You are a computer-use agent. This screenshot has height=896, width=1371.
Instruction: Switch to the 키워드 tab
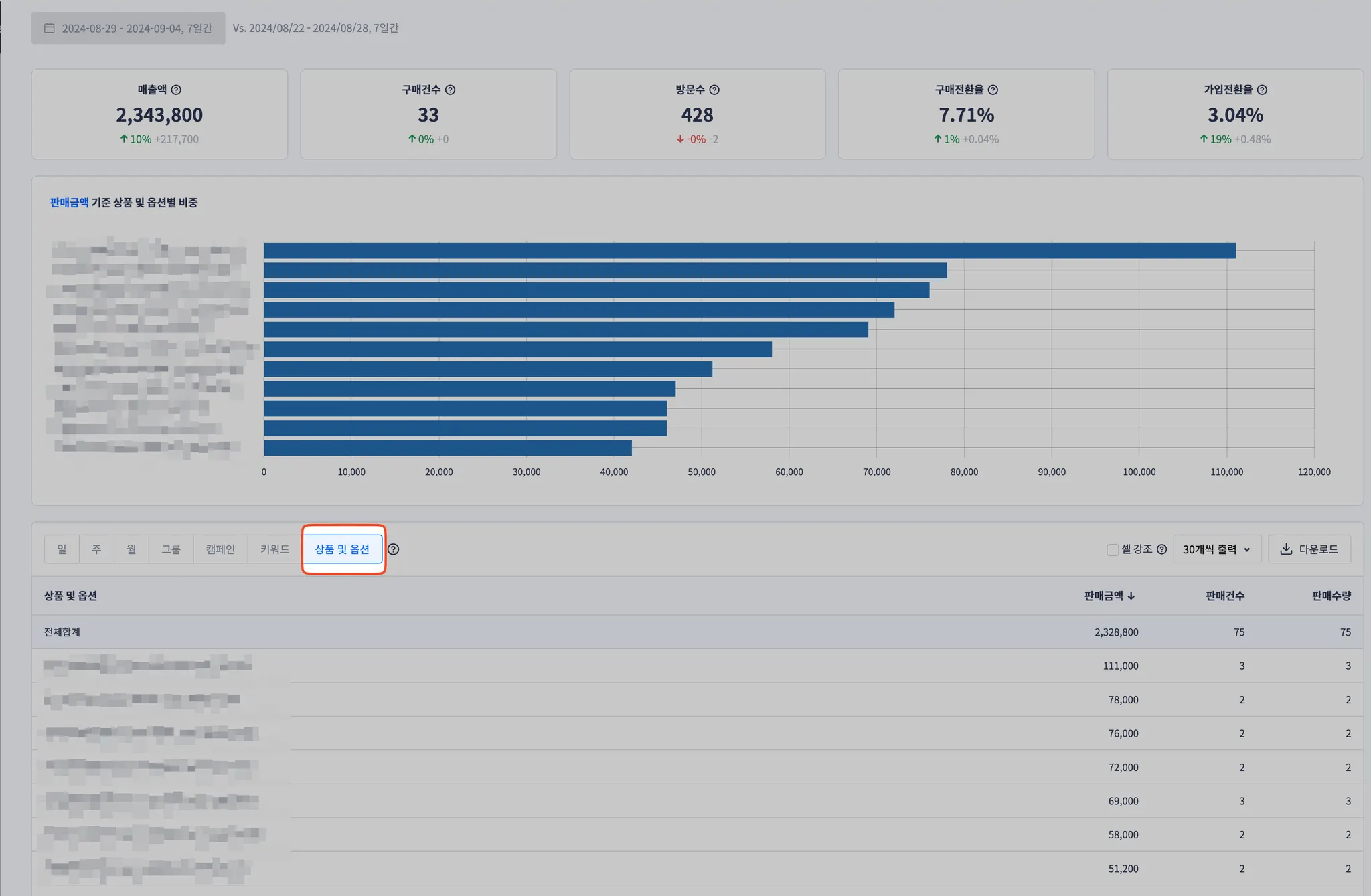pyautogui.click(x=274, y=549)
